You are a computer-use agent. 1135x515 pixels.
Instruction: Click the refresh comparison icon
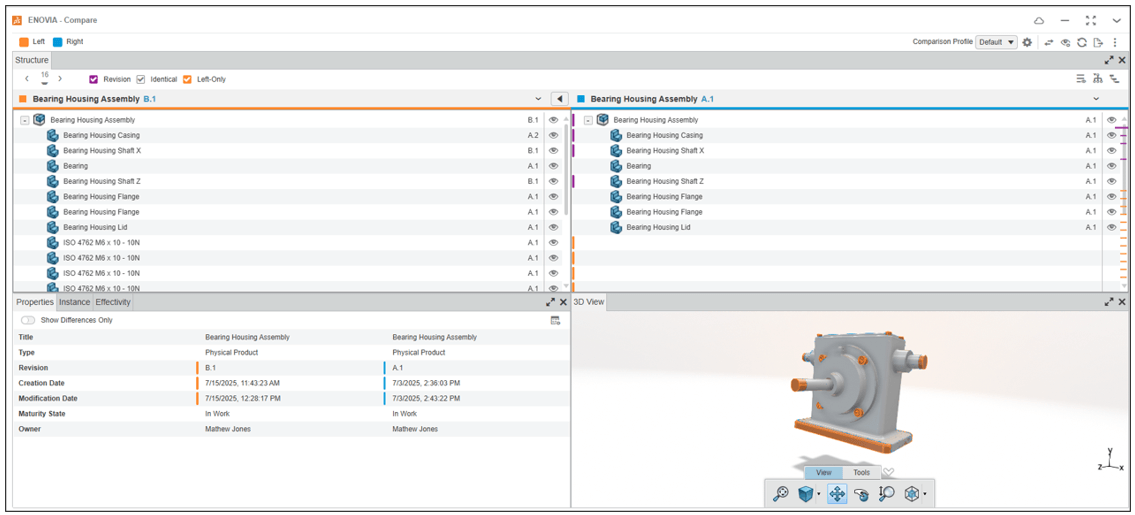pyautogui.click(x=1082, y=42)
